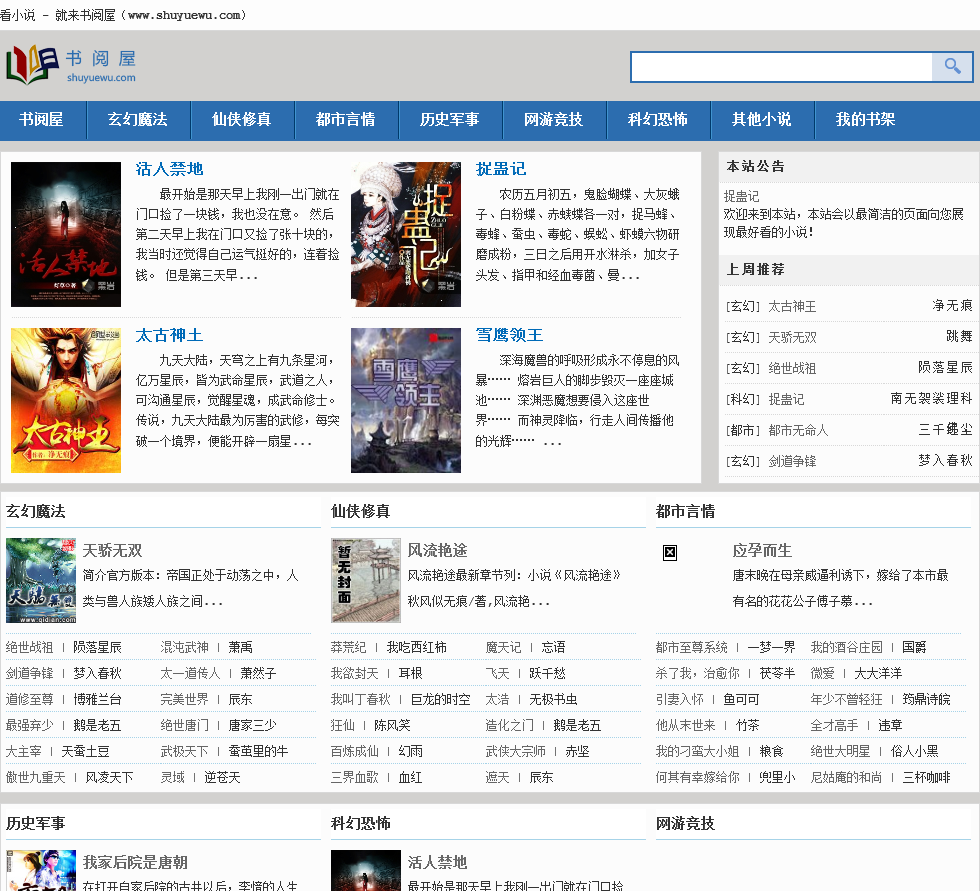Open 我叫丁春秋 in the list

[x=361, y=699]
